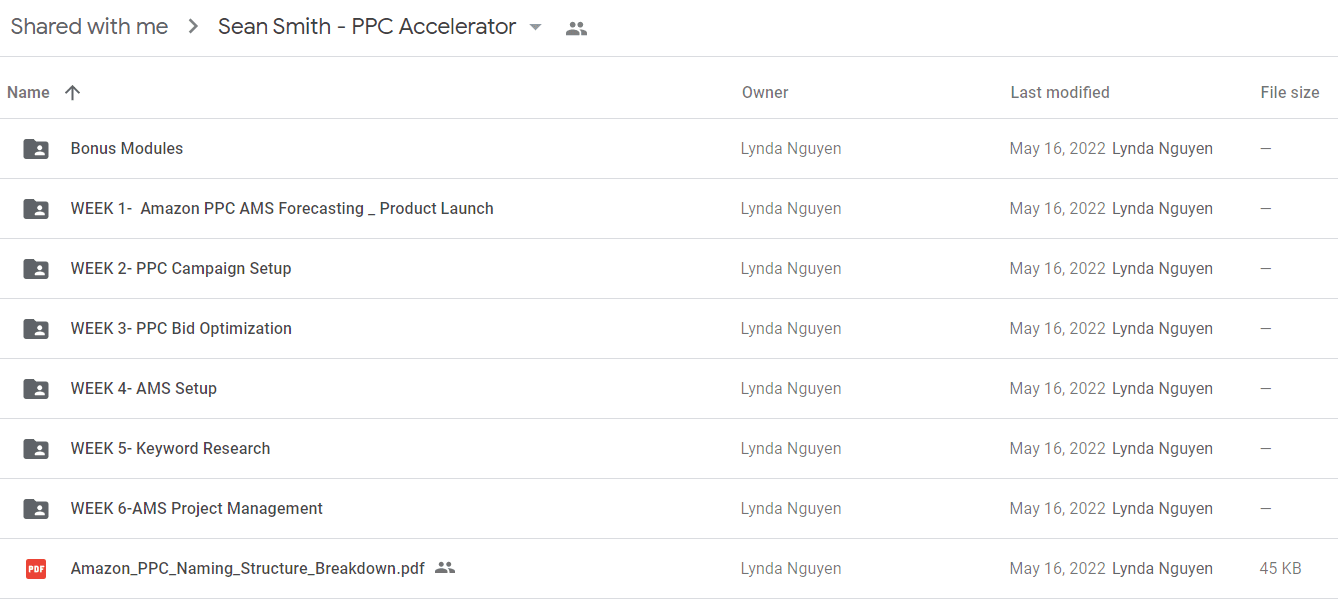
Task: Click the WEEK 3 shared folder icon
Action: pos(36,329)
